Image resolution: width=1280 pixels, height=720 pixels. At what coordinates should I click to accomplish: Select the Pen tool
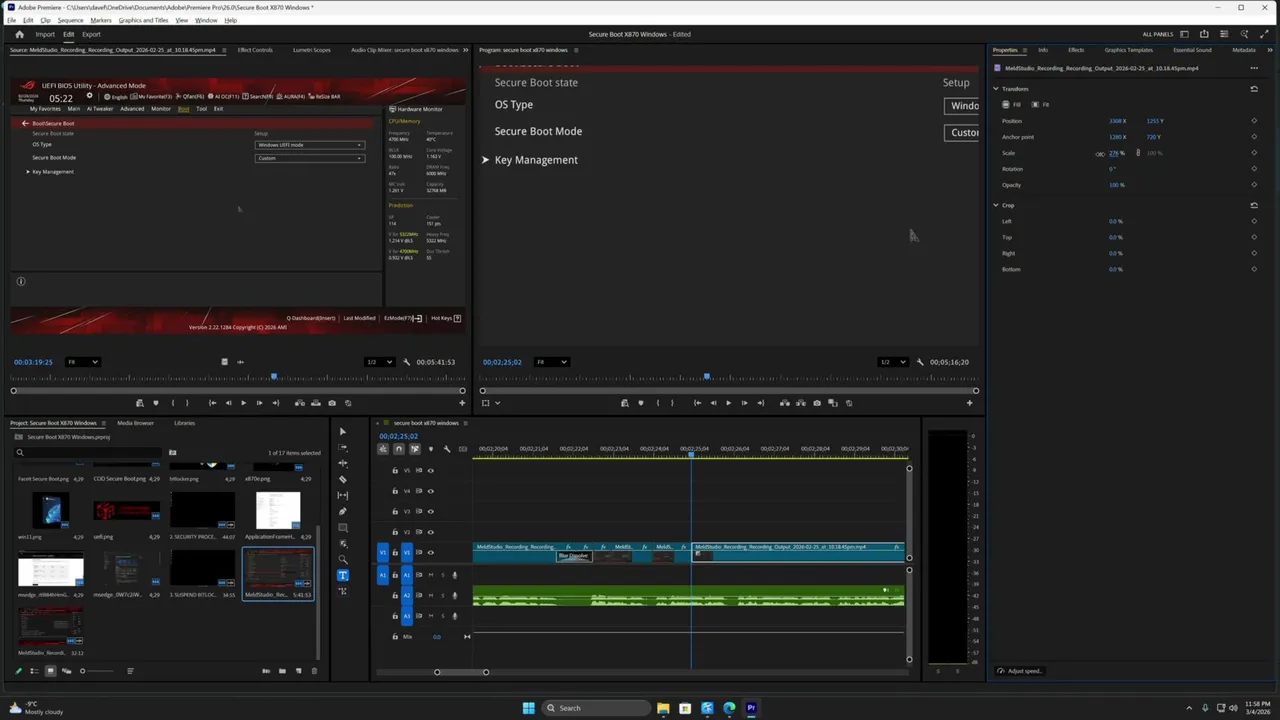coord(342,511)
